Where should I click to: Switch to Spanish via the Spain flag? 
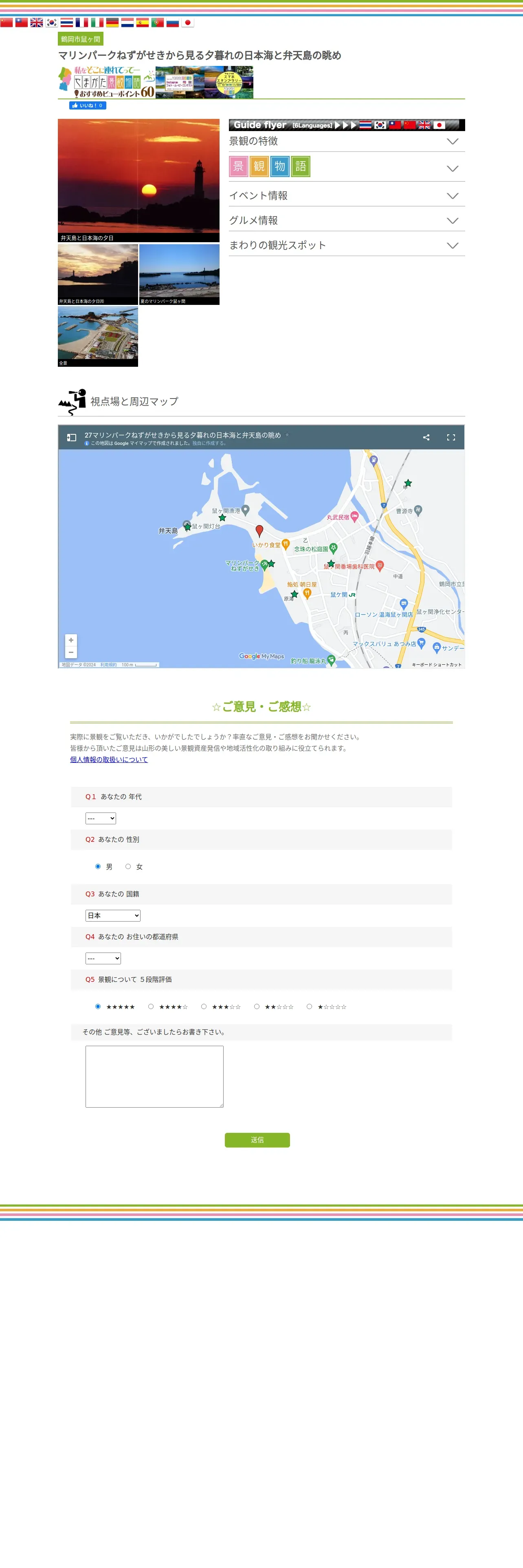[x=143, y=22]
